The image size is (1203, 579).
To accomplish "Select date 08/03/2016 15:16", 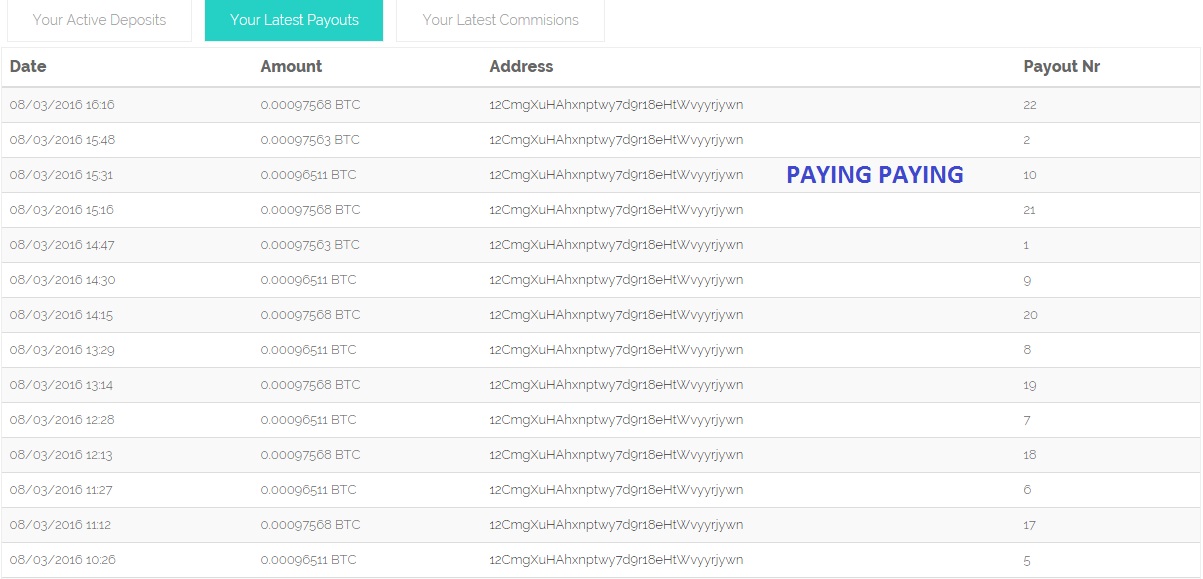I will (x=62, y=210).
